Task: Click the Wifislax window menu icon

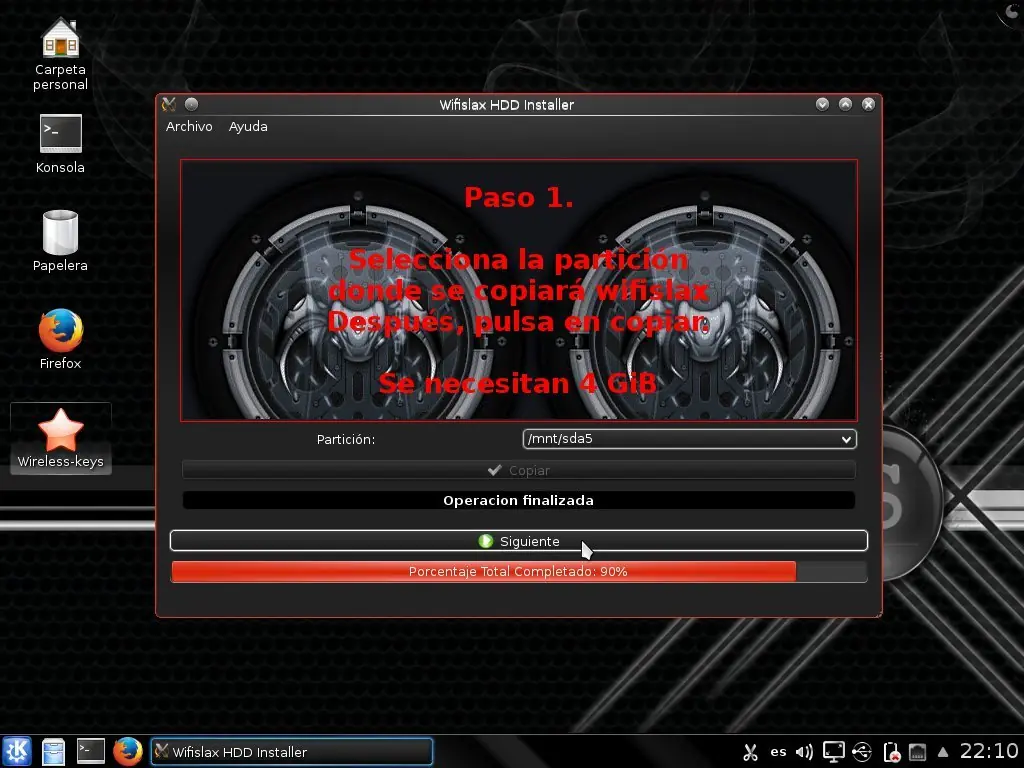Action: click(x=169, y=104)
